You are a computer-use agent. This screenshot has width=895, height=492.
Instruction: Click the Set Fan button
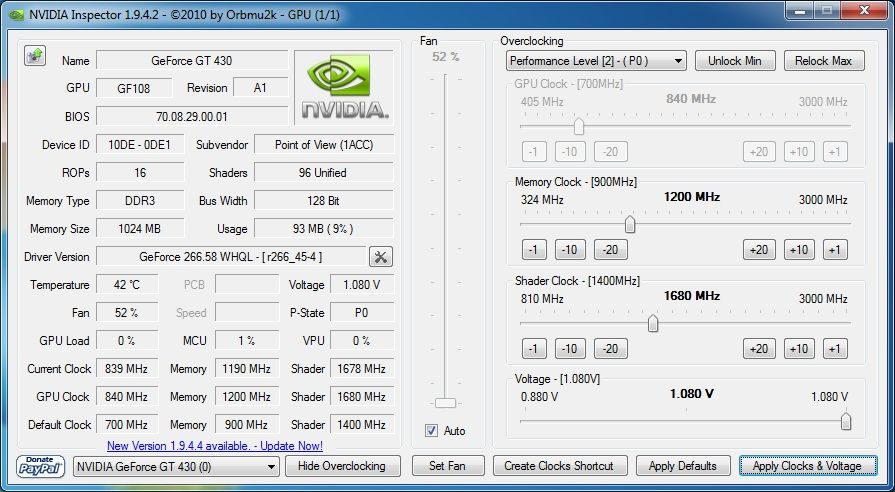point(447,466)
